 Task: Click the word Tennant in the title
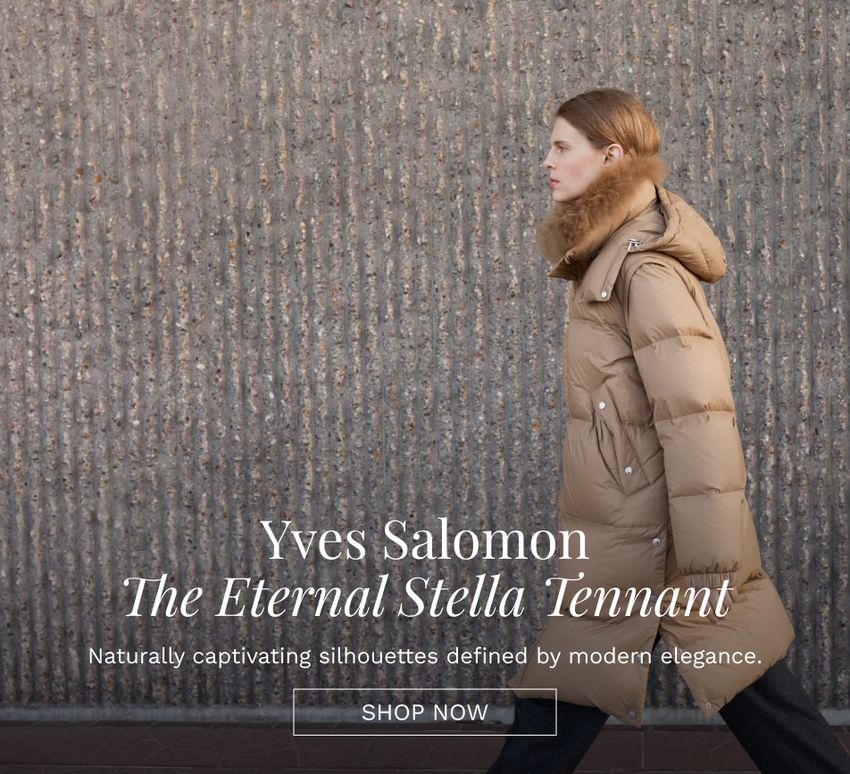click(639, 596)
